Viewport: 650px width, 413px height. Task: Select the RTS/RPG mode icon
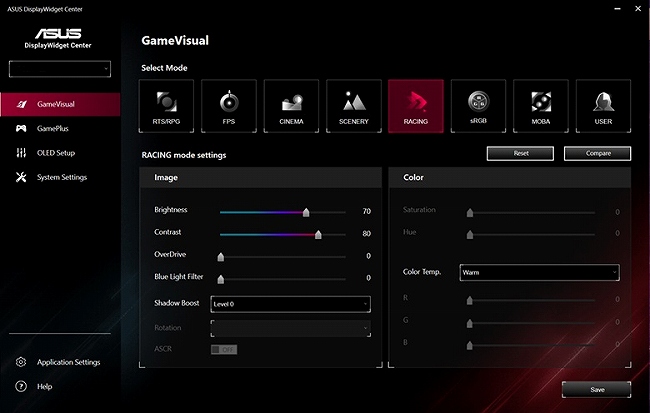pos(166,106)
